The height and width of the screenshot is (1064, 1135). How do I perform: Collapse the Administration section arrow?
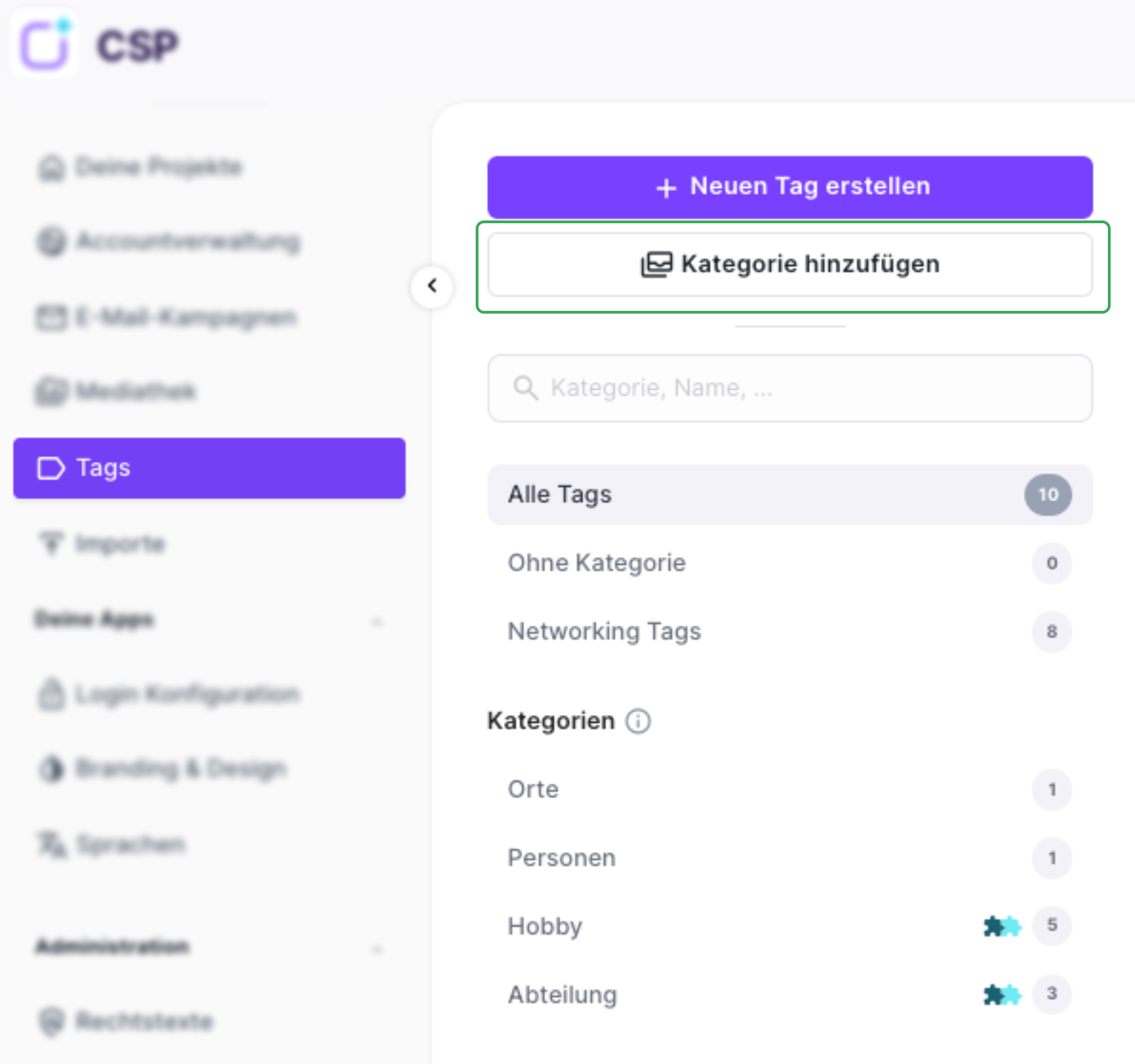[x=378, y=949]
